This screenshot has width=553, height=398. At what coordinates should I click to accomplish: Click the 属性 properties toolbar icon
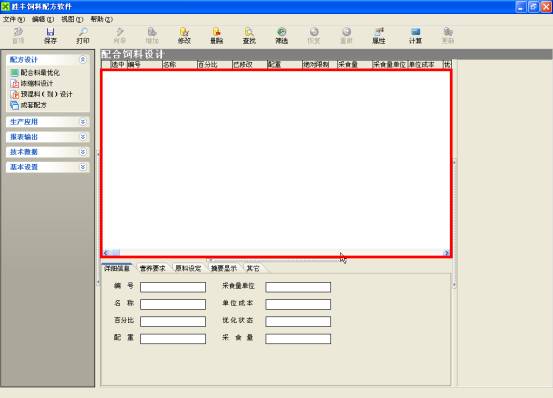coord(379,36)
